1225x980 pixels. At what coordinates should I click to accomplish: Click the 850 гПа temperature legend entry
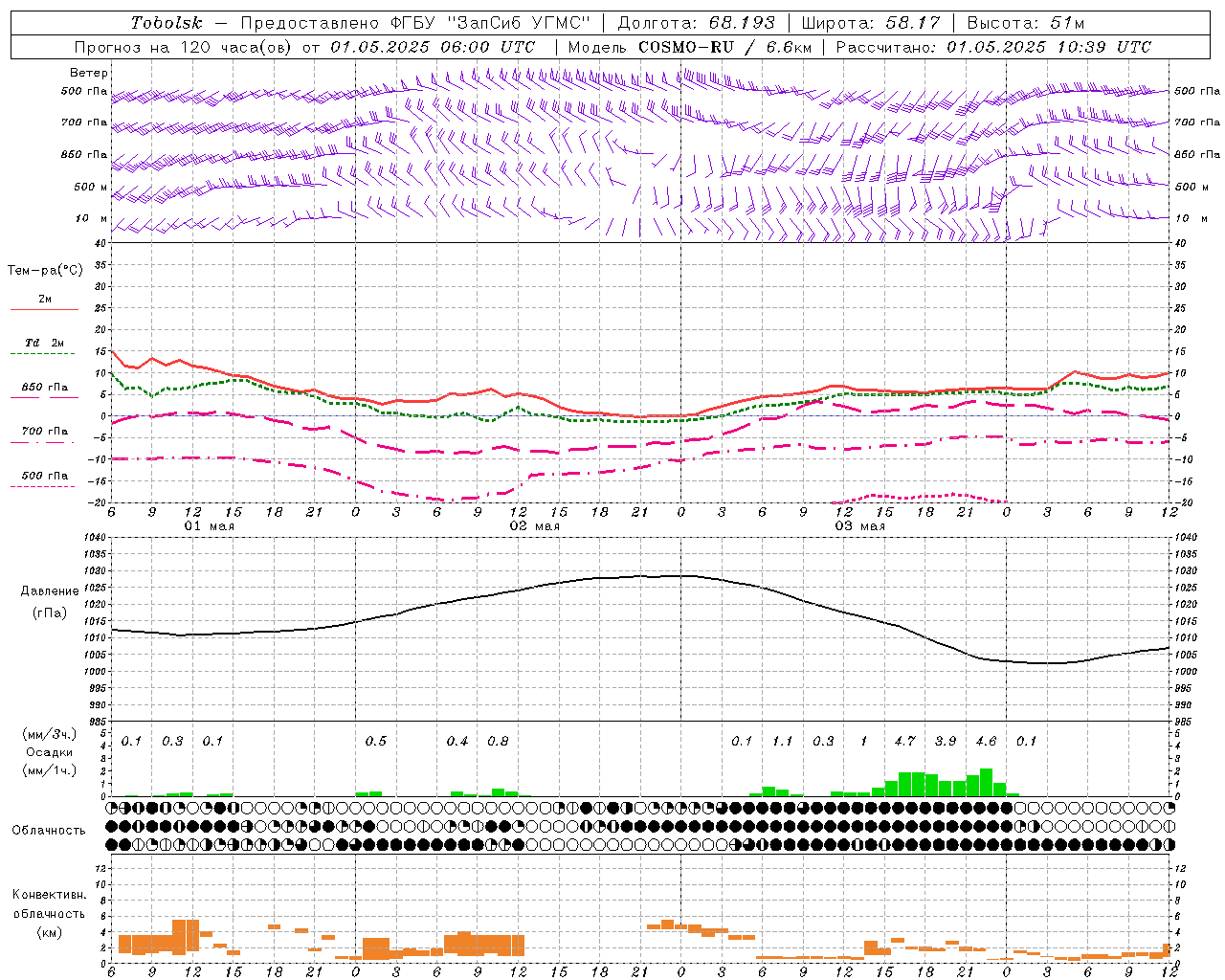[x=45, y=388]
